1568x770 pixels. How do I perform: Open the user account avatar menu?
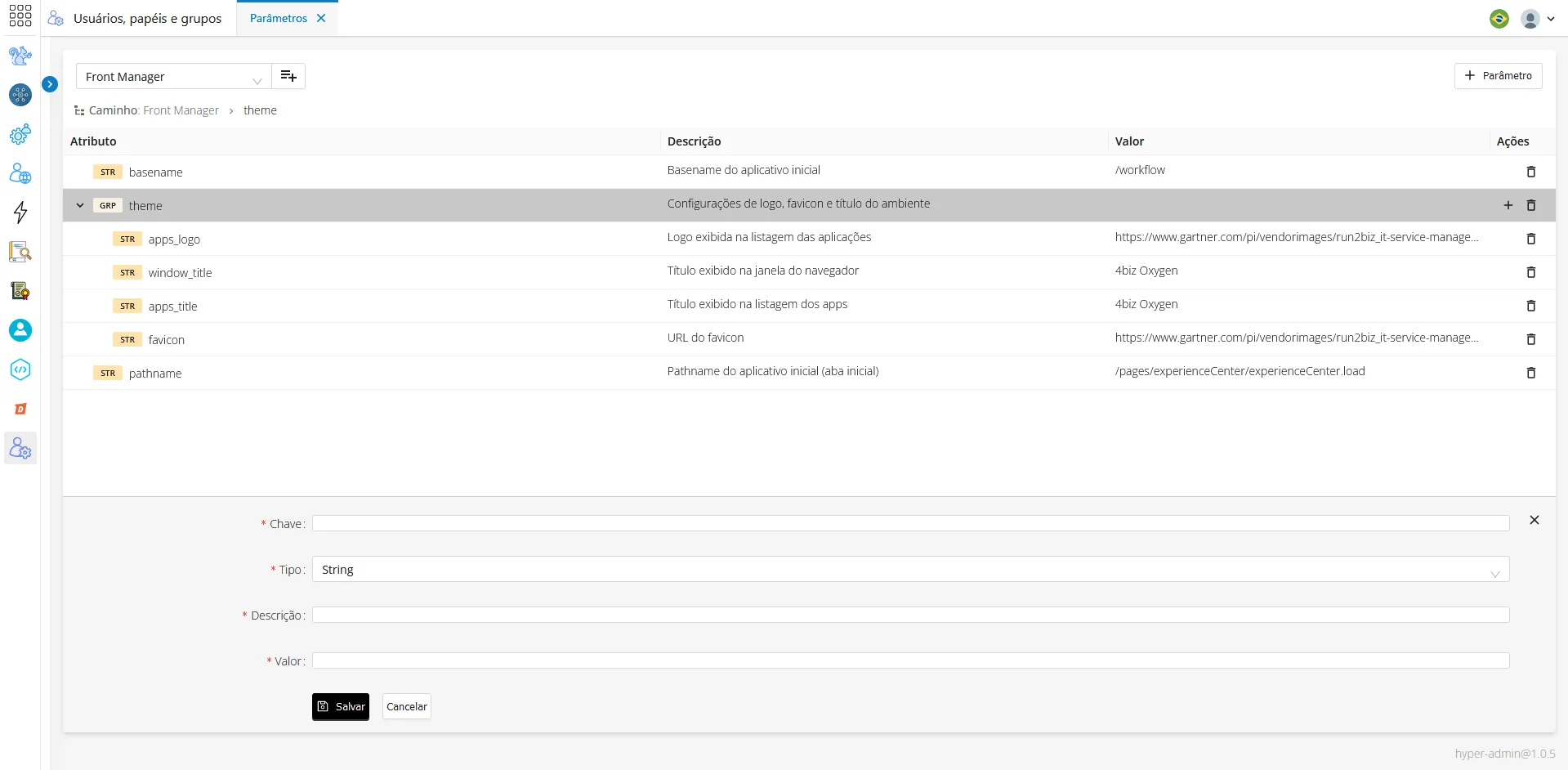1537,18
